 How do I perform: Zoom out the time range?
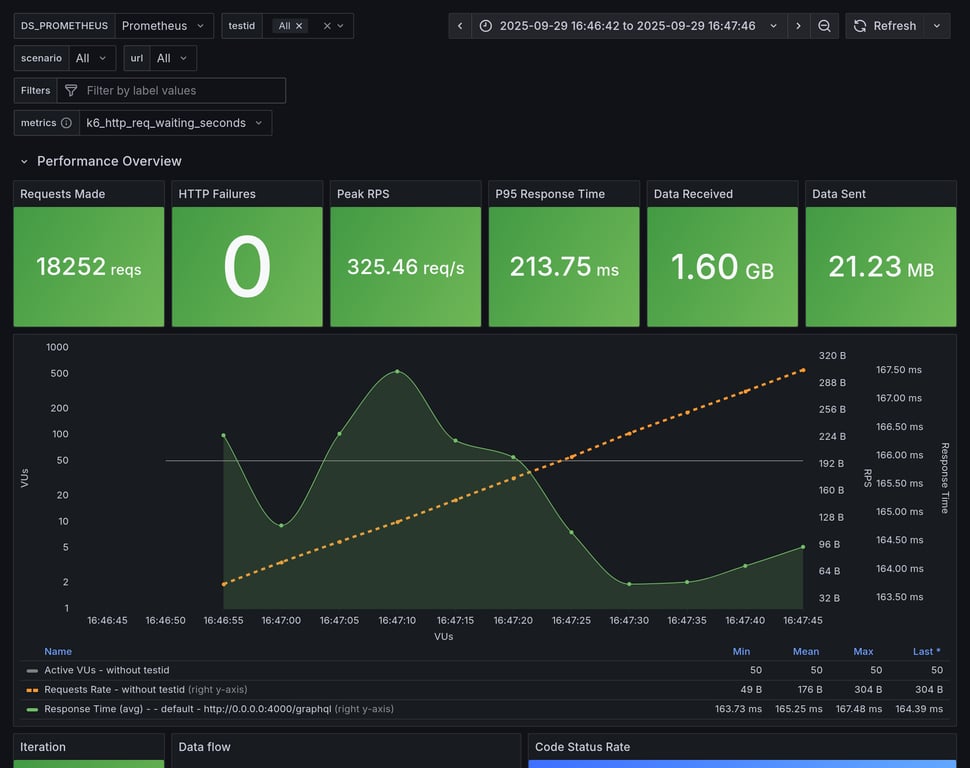point(824,26)
